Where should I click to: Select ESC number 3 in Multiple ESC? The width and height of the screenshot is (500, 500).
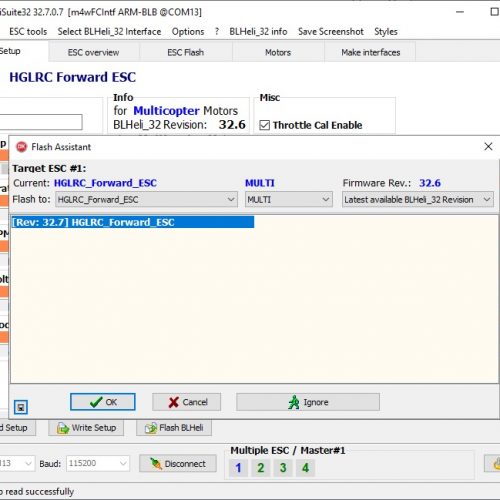tap(283, 468)
